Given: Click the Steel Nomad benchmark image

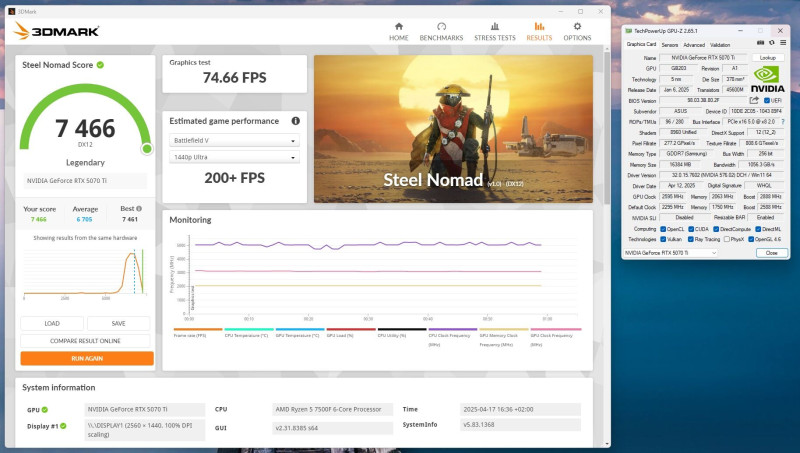Looking at the screenshot, I should 453,129.
